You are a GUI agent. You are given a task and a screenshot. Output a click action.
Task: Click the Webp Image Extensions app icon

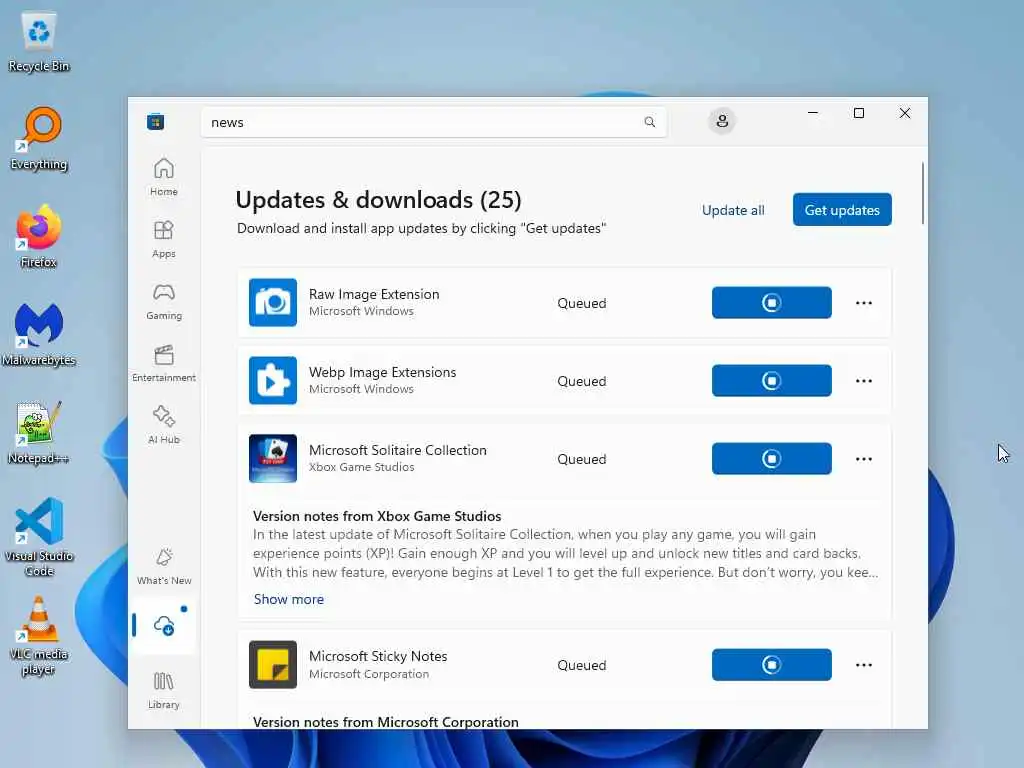(273, 381)
